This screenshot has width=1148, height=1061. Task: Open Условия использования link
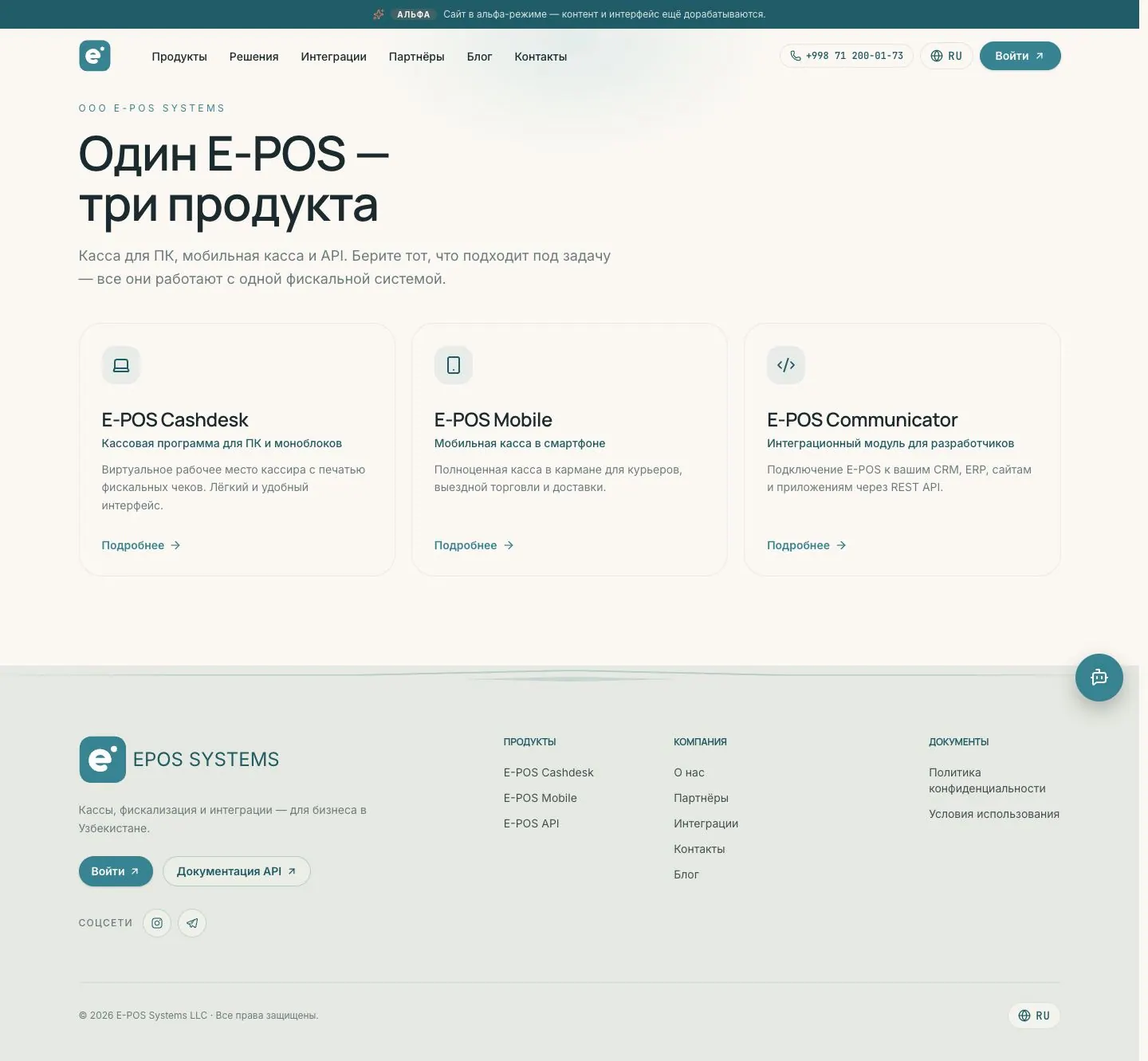tap(994, 814)
